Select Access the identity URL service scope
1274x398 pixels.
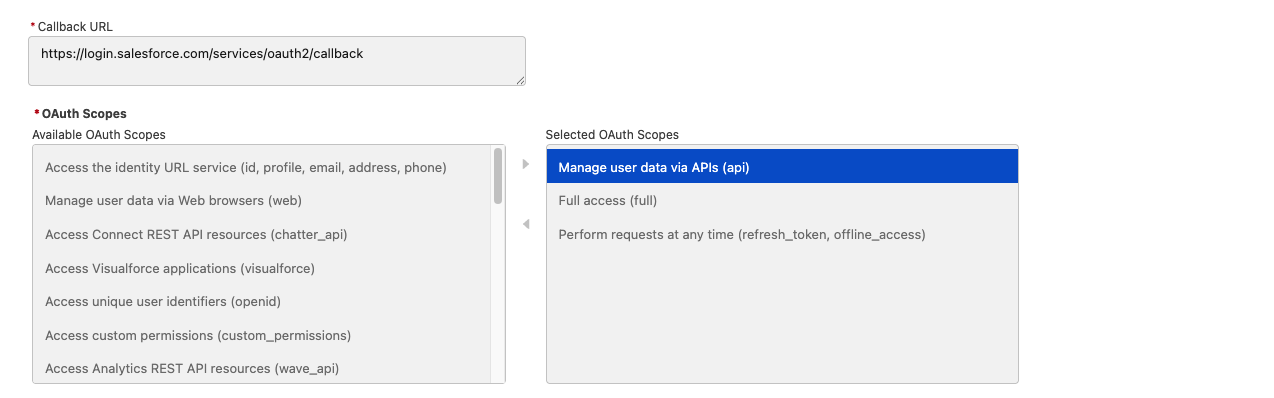click(262, 167)
